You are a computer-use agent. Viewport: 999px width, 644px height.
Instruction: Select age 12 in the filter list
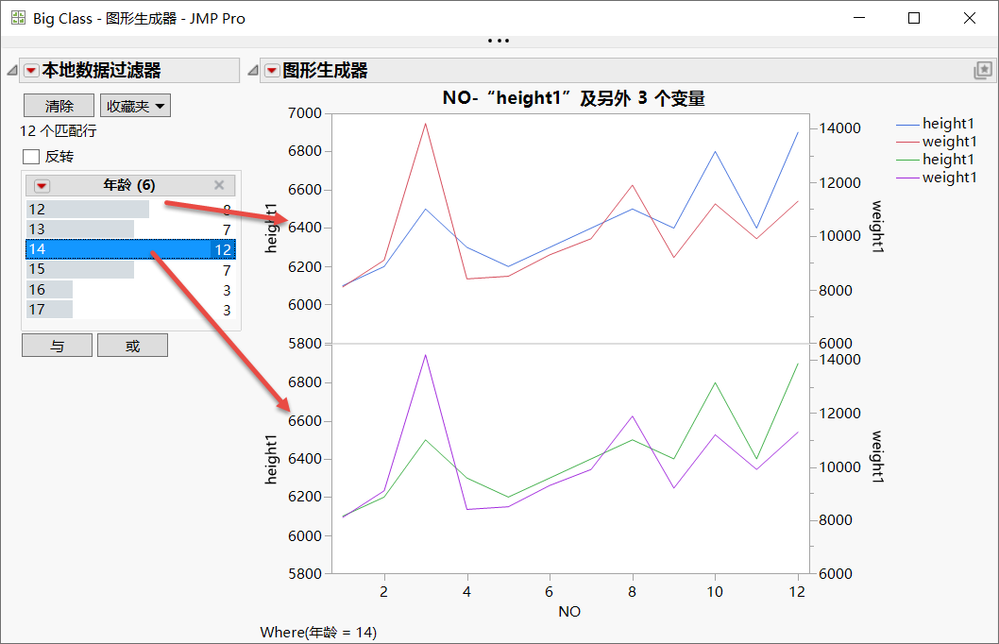(131, 209)
